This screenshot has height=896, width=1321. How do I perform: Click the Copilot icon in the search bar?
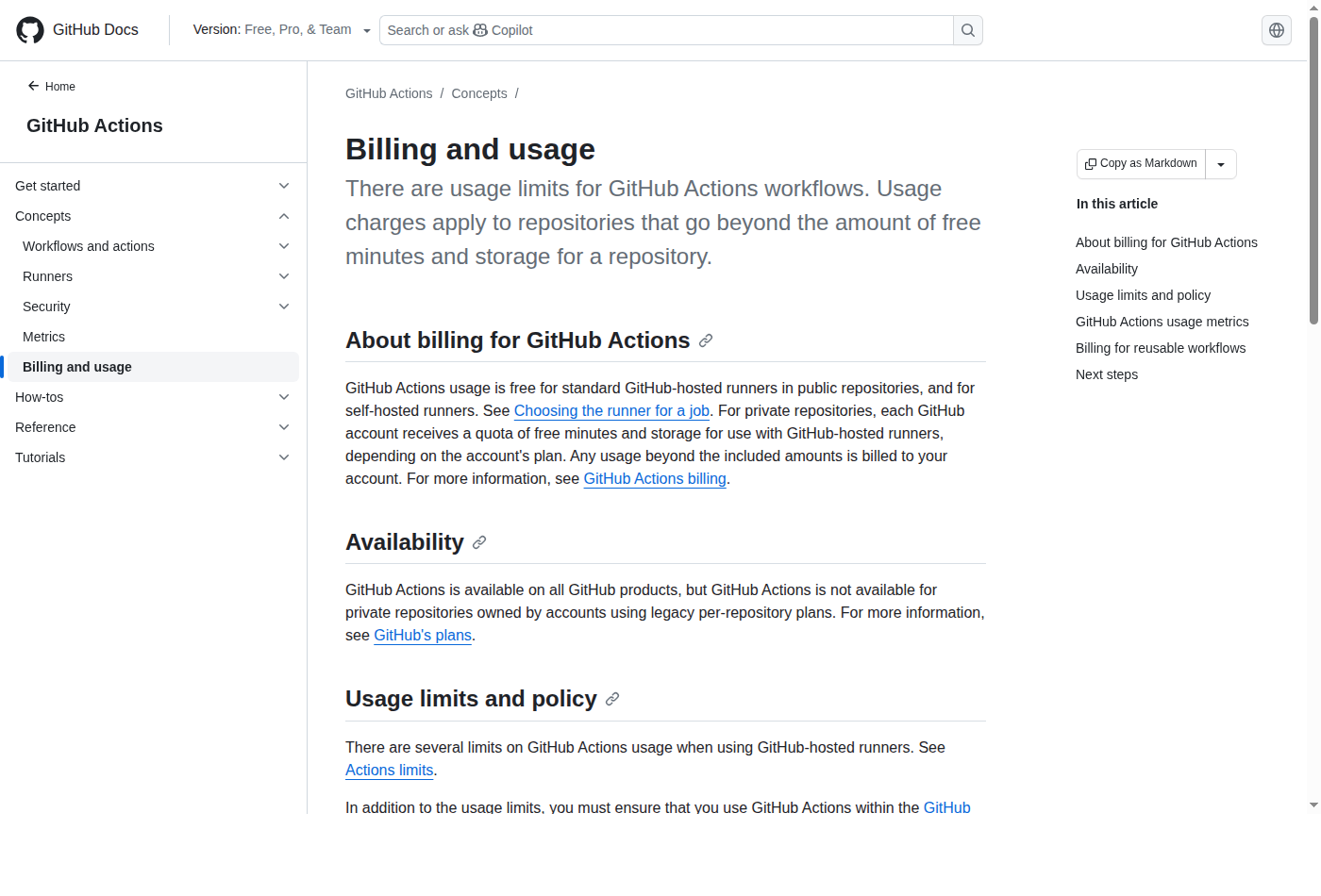click(x=481, y=30)
